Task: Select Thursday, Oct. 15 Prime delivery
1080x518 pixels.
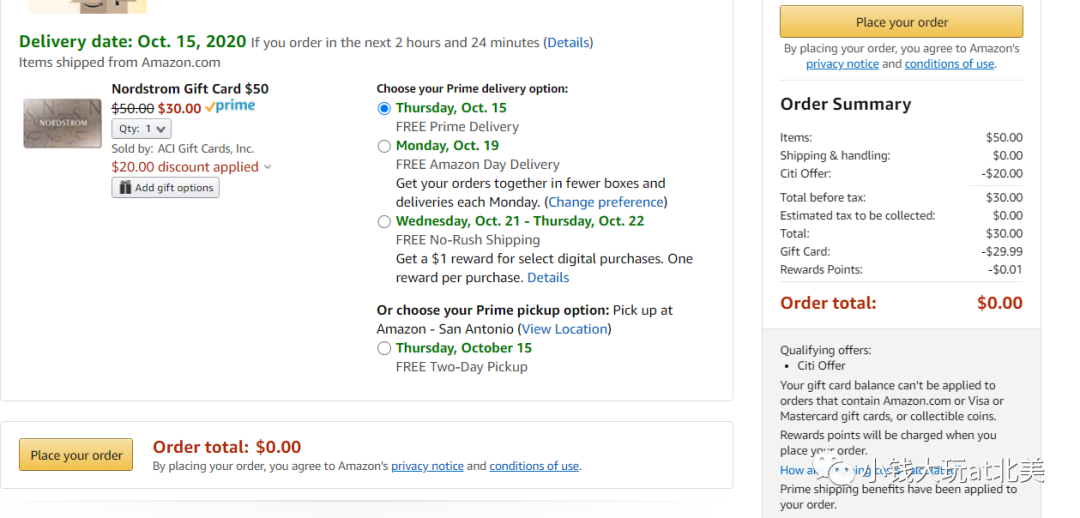Action: [384, 108]
